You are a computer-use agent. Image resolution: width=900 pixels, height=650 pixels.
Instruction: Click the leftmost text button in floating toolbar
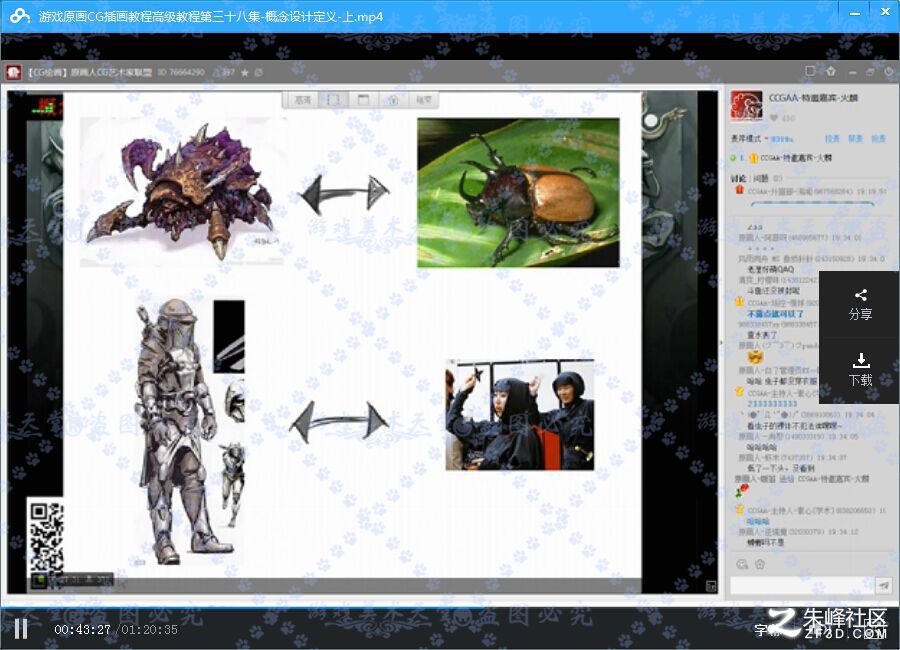click(302, 100)
